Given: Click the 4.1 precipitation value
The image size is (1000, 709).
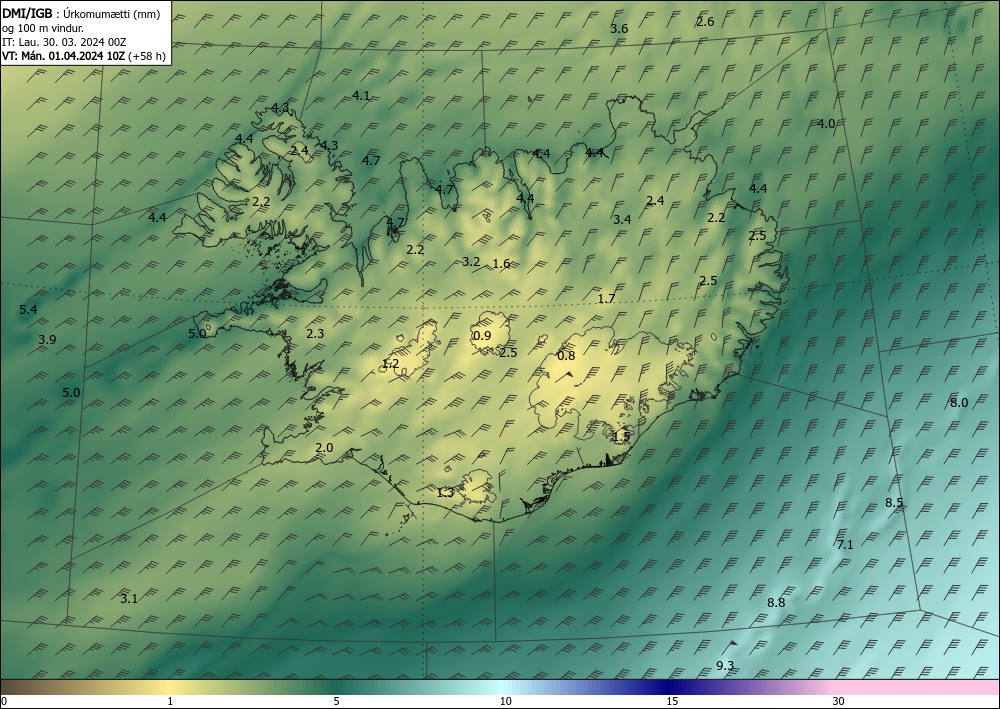Looking at the screenshot, I should tap(361, 96).
